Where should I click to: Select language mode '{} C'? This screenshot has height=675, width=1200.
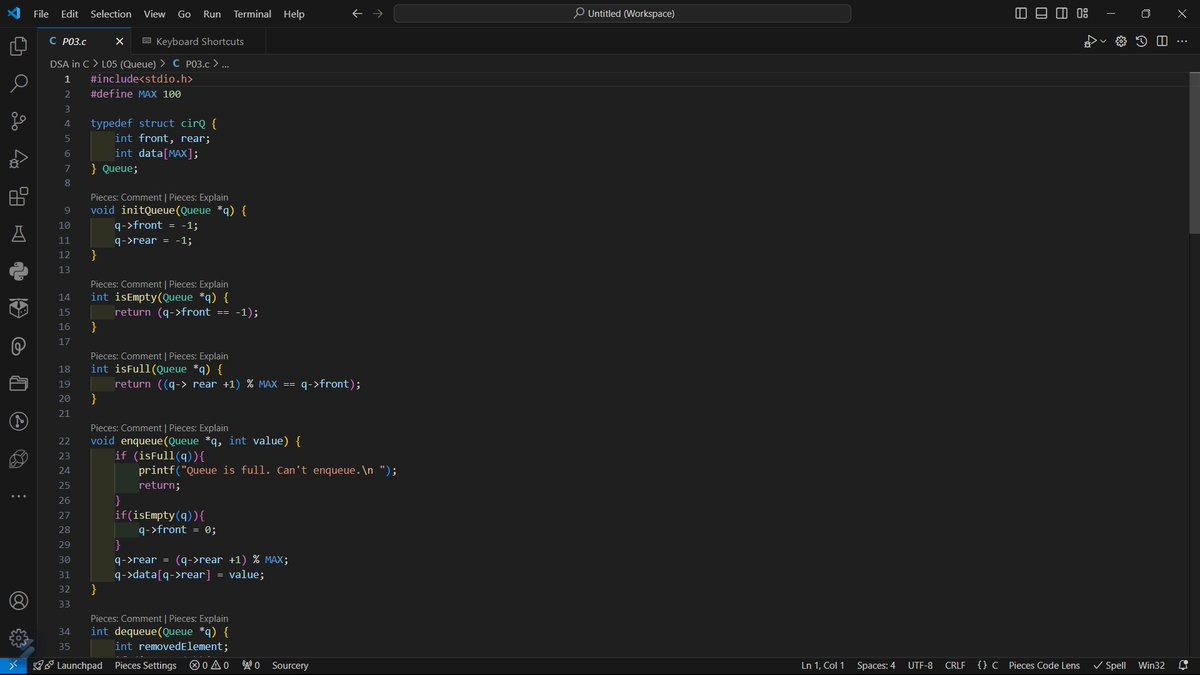(988, 665)
